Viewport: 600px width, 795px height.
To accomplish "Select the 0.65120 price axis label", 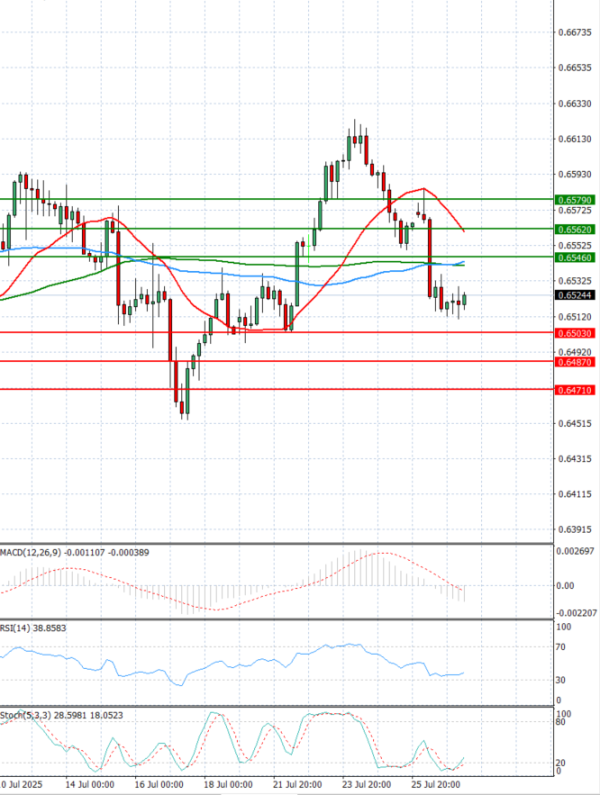I will tap(575, 317).
